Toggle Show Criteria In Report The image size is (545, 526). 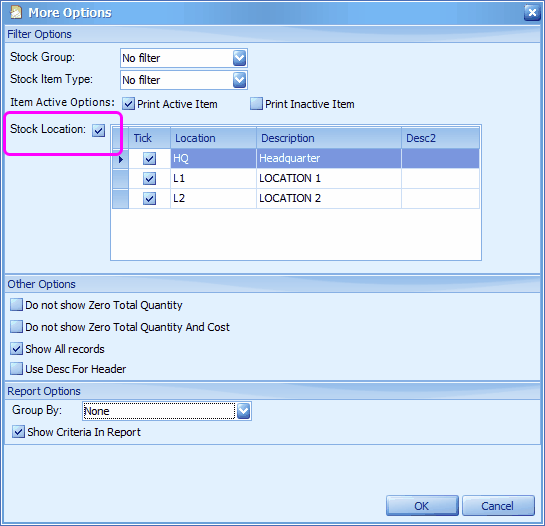(18, 432)
